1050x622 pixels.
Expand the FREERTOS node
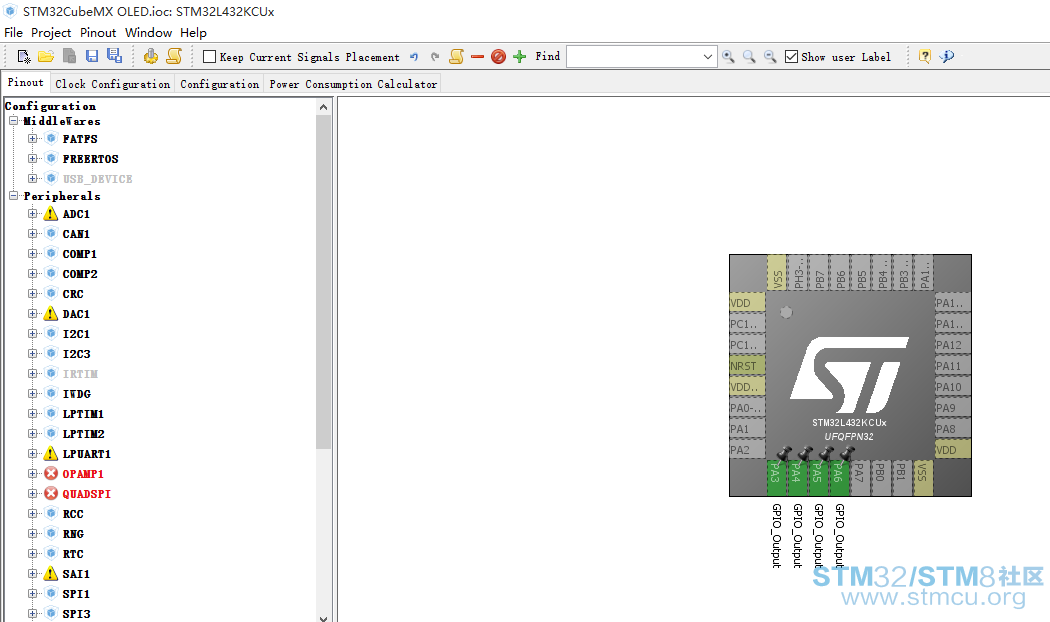[x=32, y=159]
